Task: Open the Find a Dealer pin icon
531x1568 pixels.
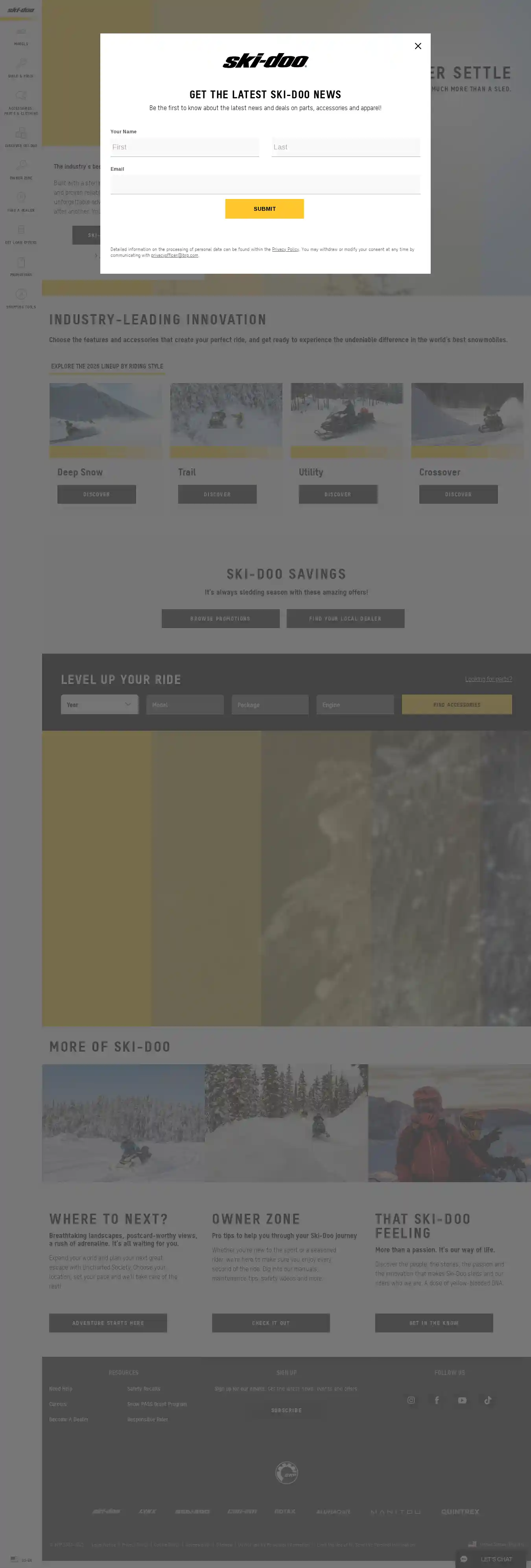Action: [21, 197]
